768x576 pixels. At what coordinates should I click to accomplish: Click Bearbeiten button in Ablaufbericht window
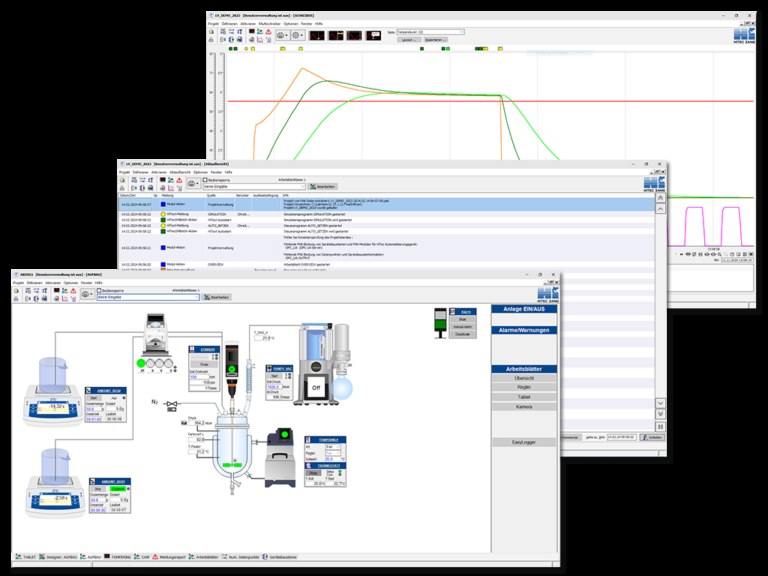323,187
